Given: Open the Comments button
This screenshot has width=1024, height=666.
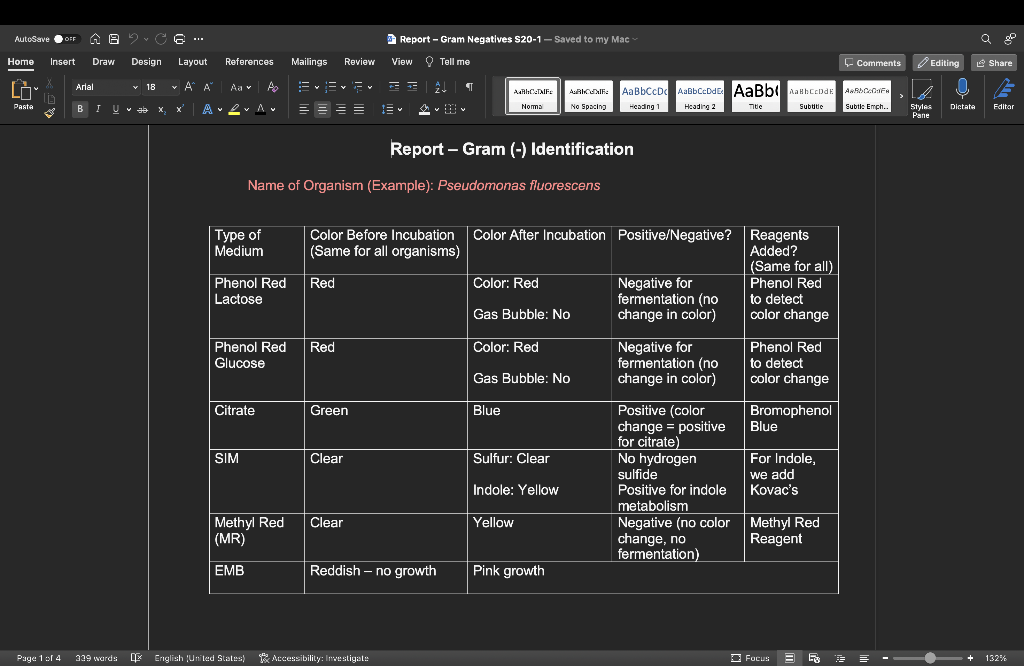Looking at the screenshot, I should pyautogui.click(x=872, y=63).
